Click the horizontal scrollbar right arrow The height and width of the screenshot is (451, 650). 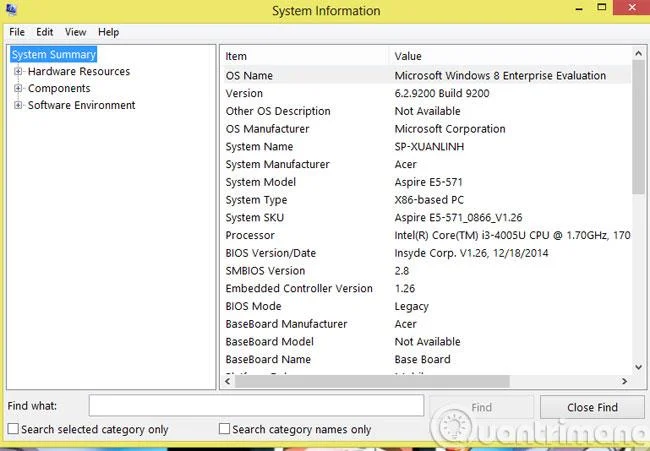[x=624, y=381]
